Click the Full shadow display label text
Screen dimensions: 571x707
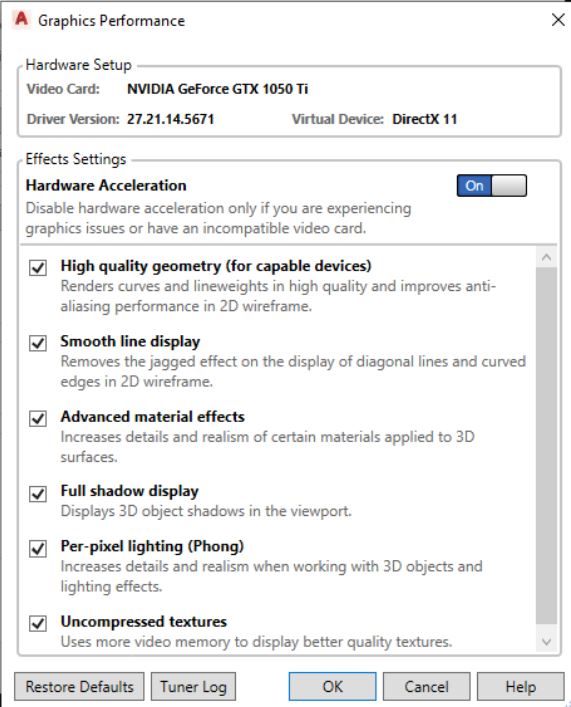tap(129, 491)
